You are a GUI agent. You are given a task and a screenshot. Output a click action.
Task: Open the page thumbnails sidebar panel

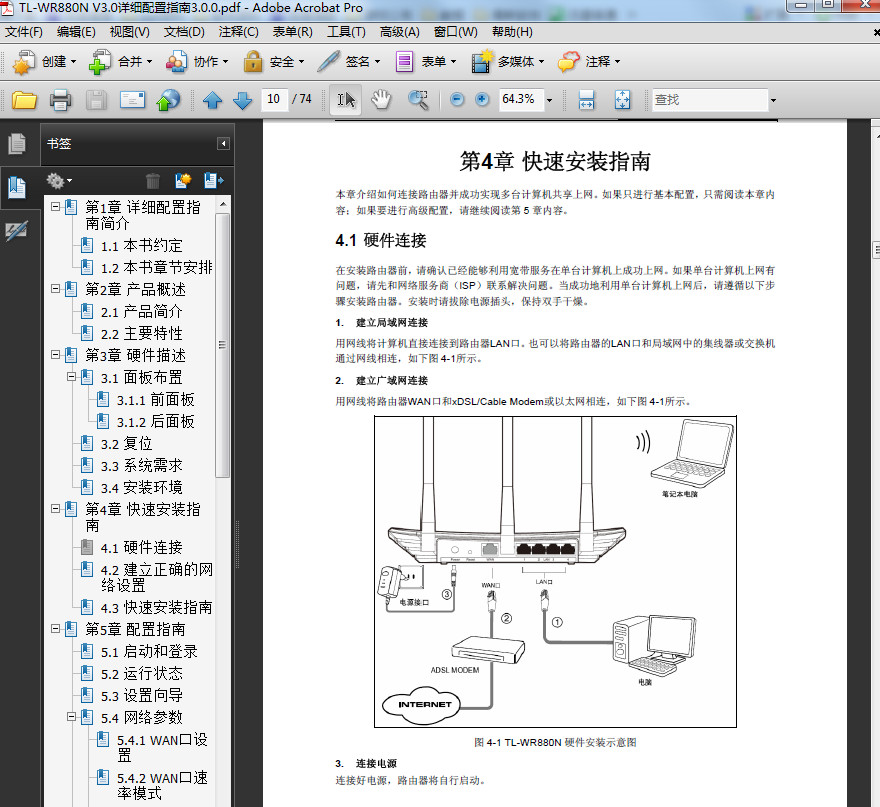click(17, 143)
